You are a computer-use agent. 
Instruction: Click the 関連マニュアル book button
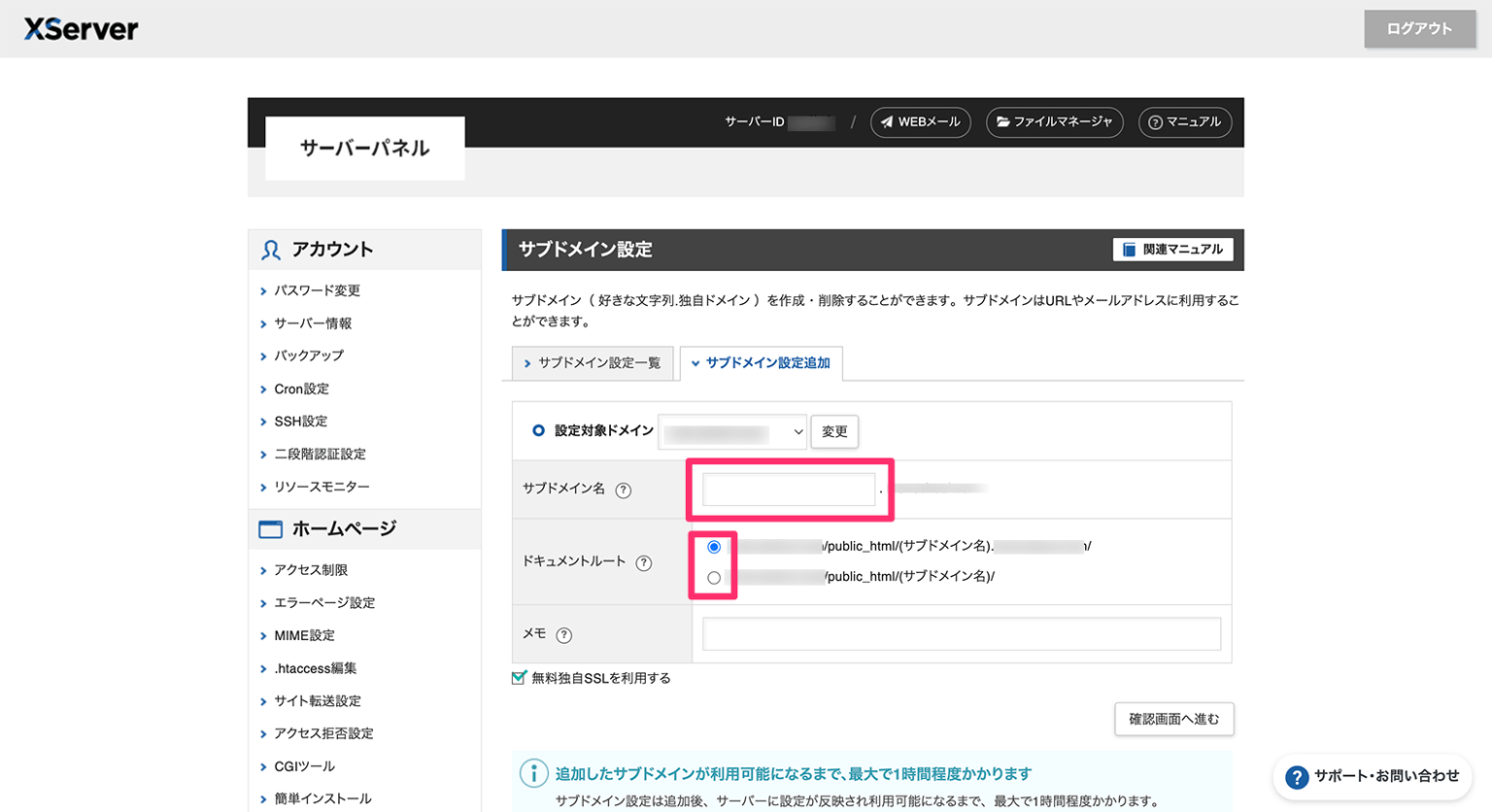[1172, 250]
